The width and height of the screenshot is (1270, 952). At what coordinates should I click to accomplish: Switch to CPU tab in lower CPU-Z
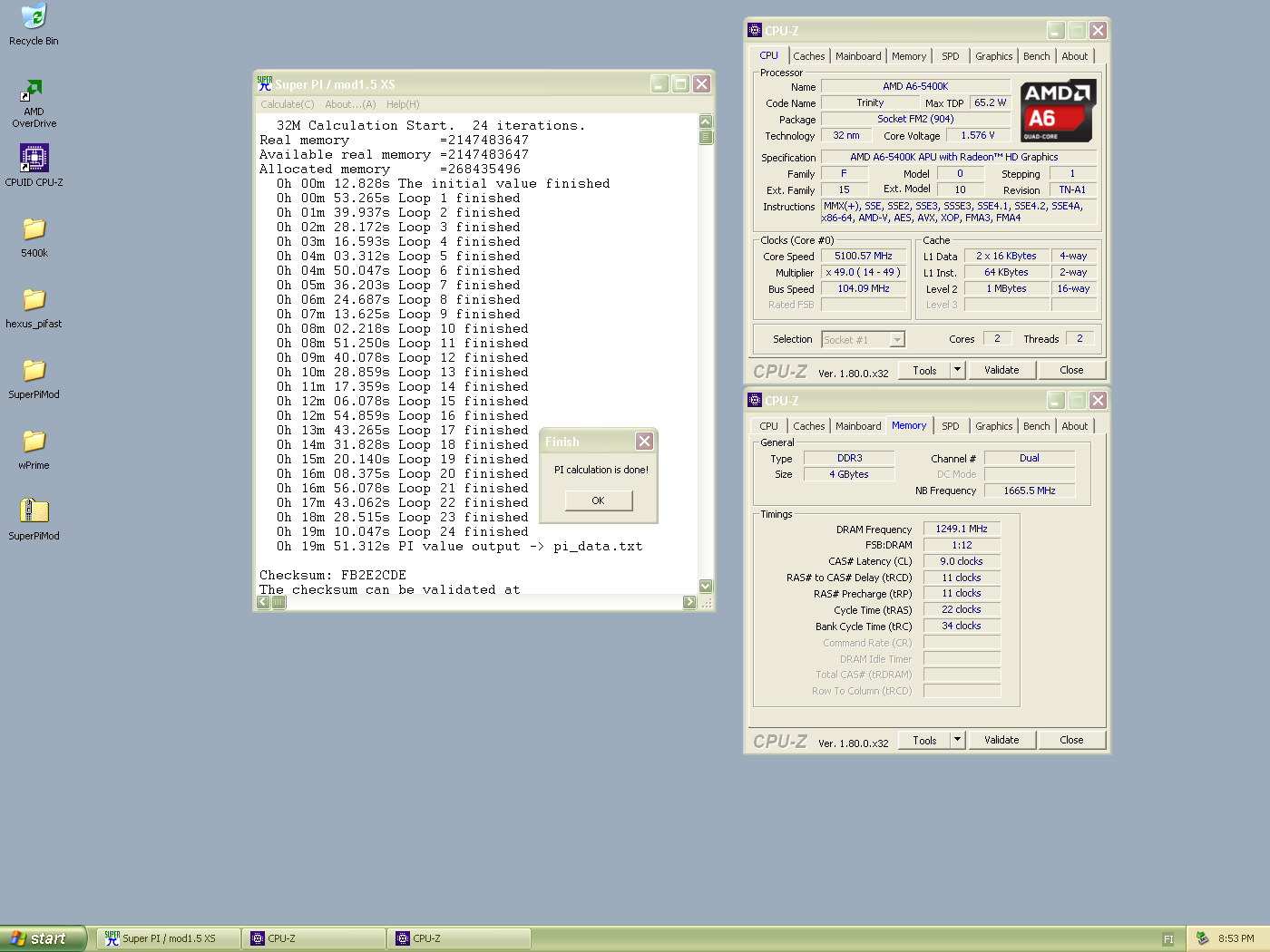pos(768,426)
